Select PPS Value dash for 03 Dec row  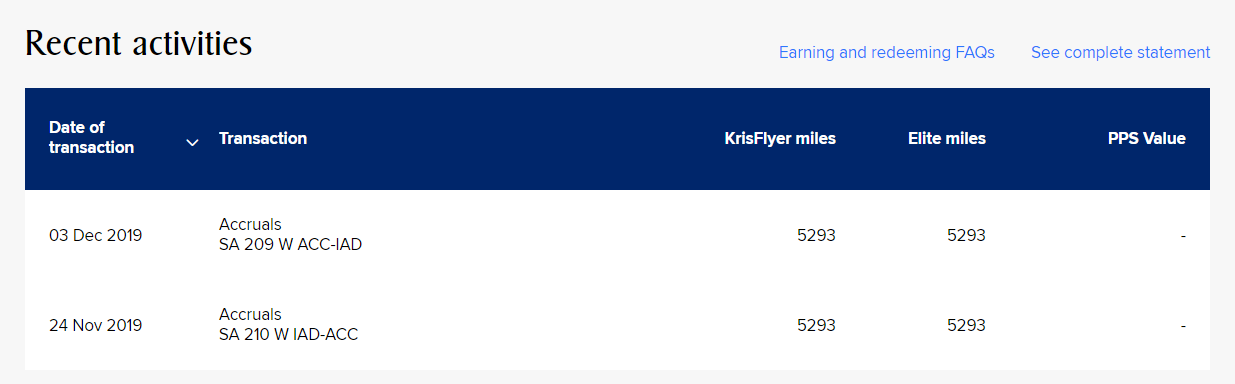point(1183,236)
